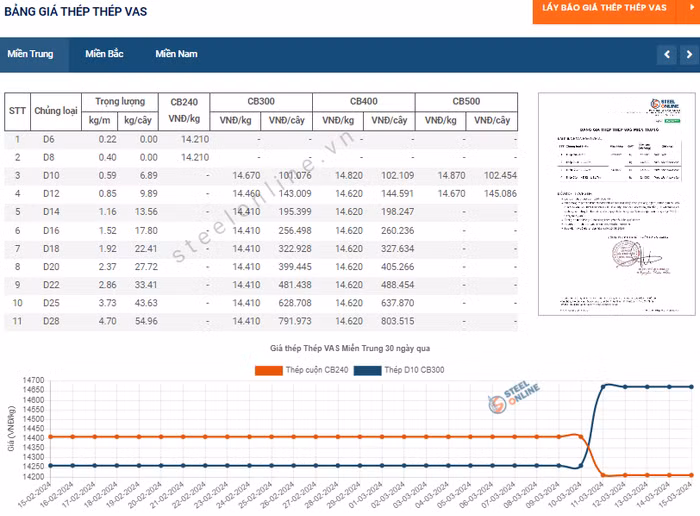The image size is (700, 516).
Task: Select the D12 row label
Action: (x=51, y=194)
